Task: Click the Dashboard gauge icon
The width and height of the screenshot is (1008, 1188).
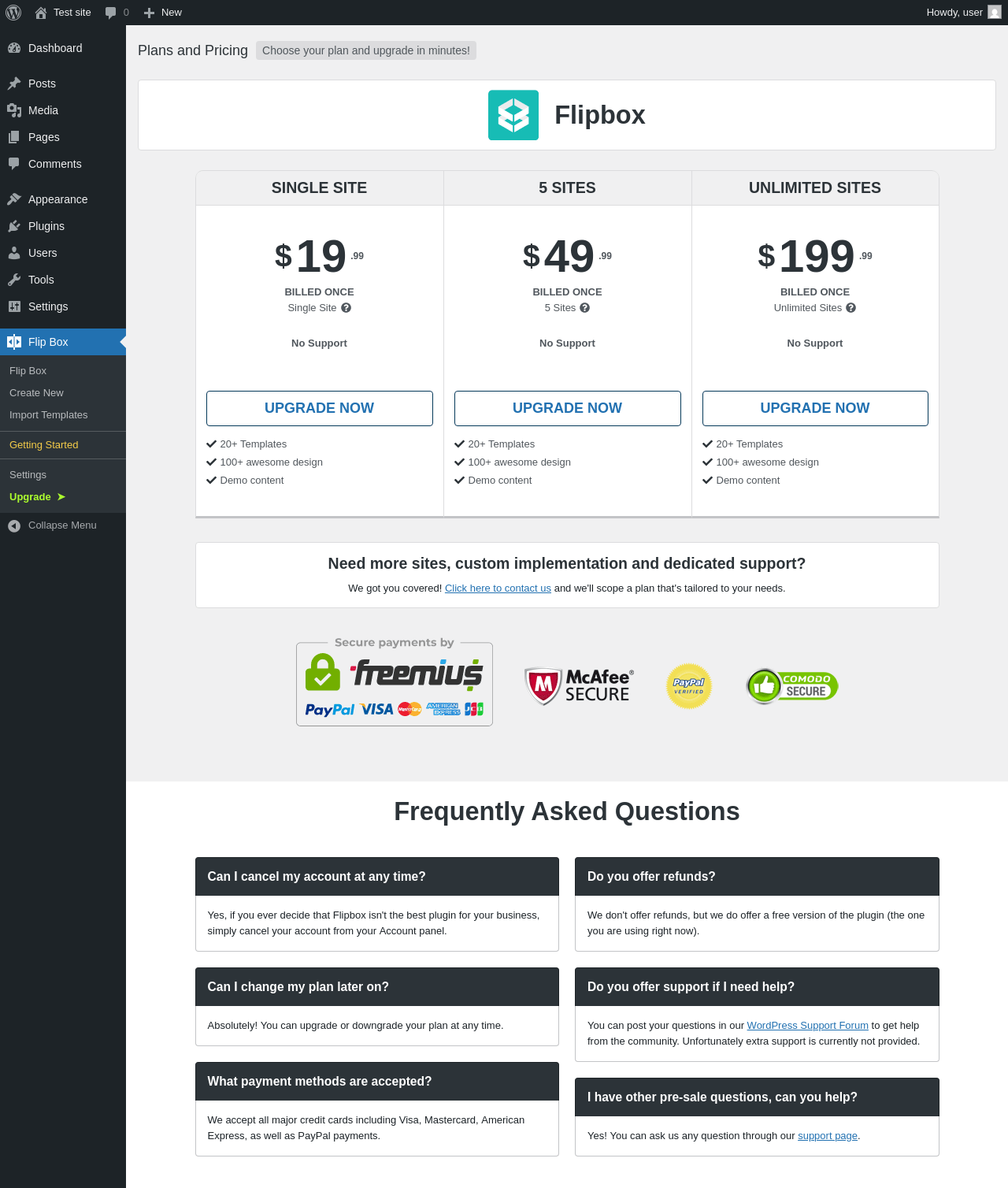Action: point(14,48)
